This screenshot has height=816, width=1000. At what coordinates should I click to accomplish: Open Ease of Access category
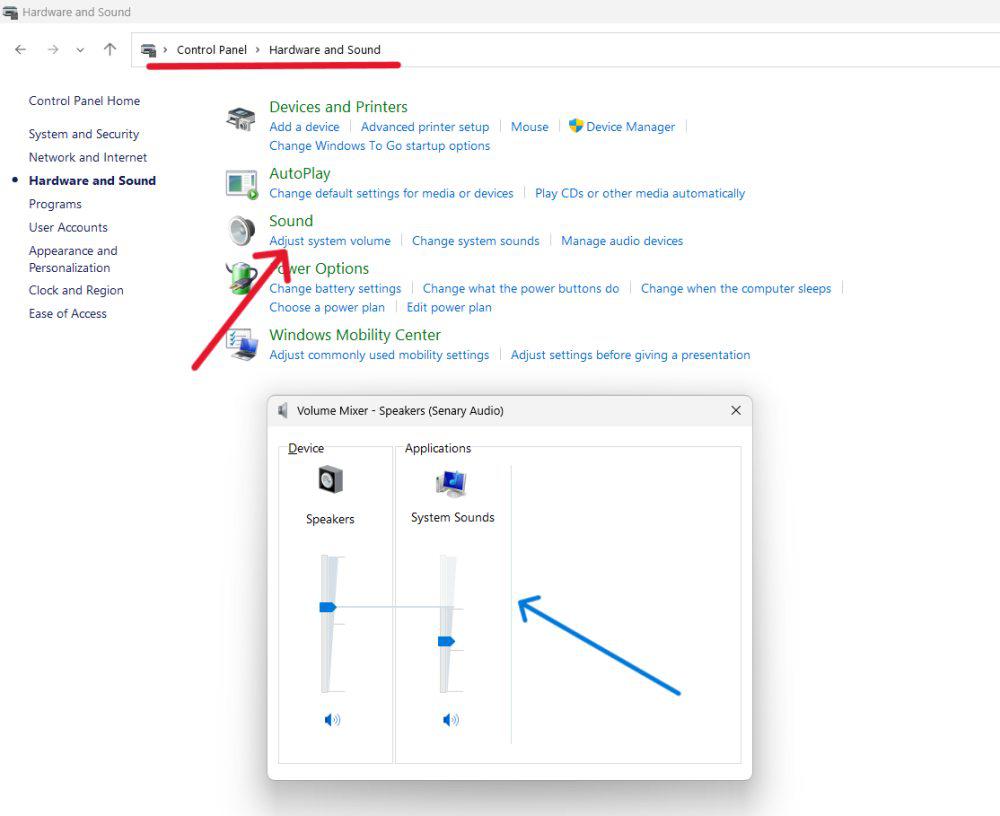pyautogui.click(x=68, y=313)
